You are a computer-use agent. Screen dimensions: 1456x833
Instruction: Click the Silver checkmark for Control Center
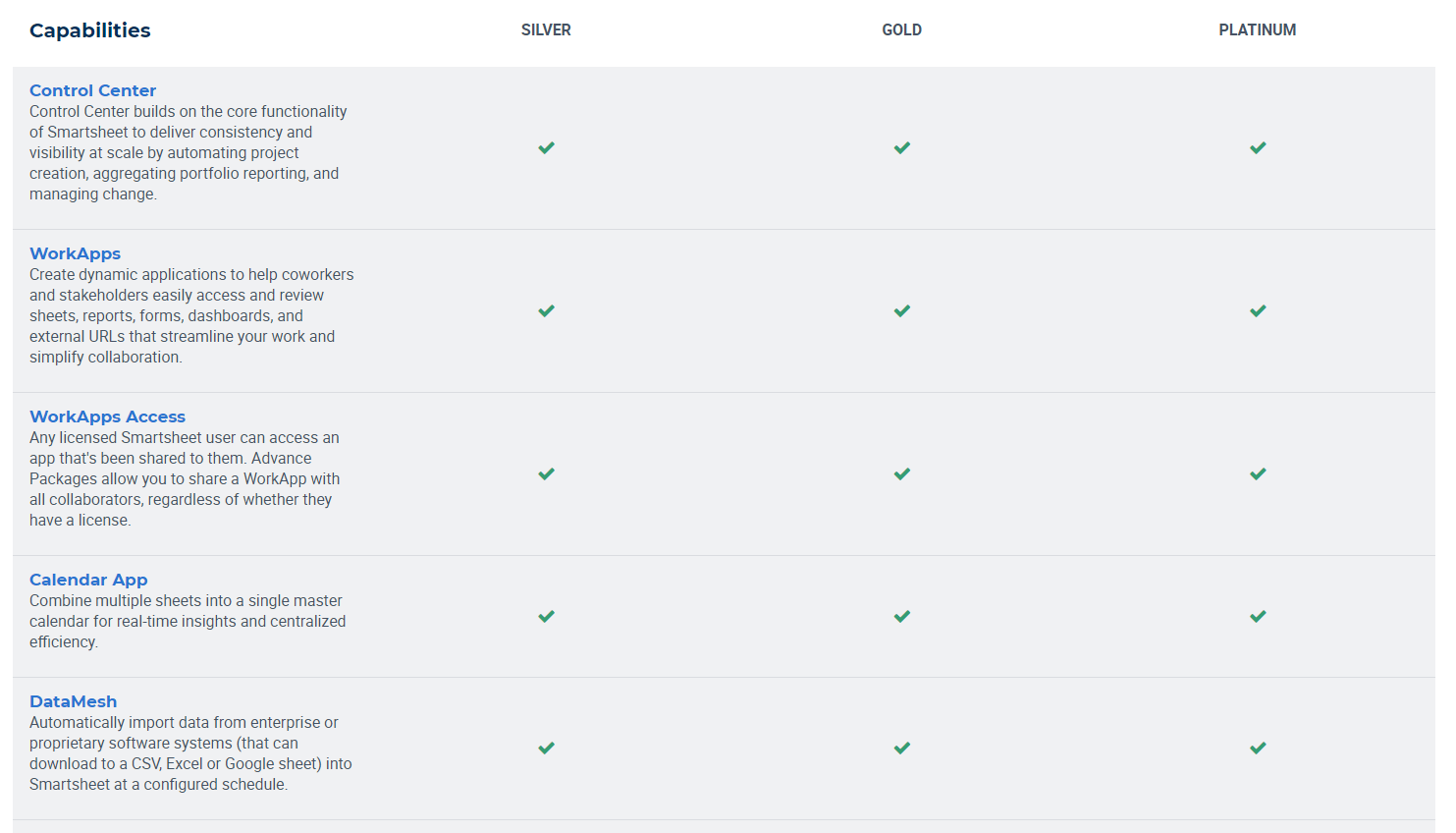click(x=546, y=147)
